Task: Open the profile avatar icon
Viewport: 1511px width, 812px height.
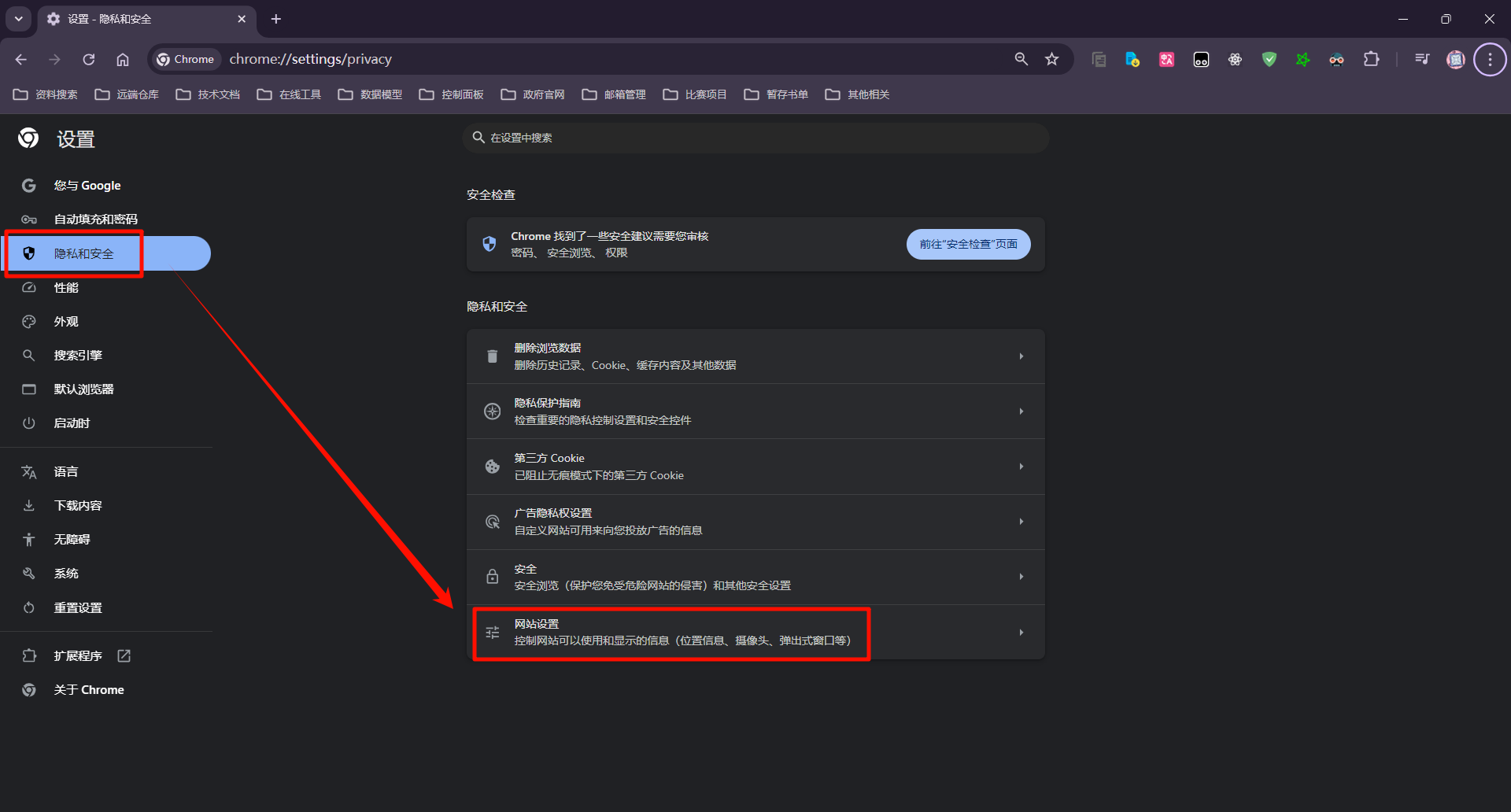Action: [x=1455, y=60]
